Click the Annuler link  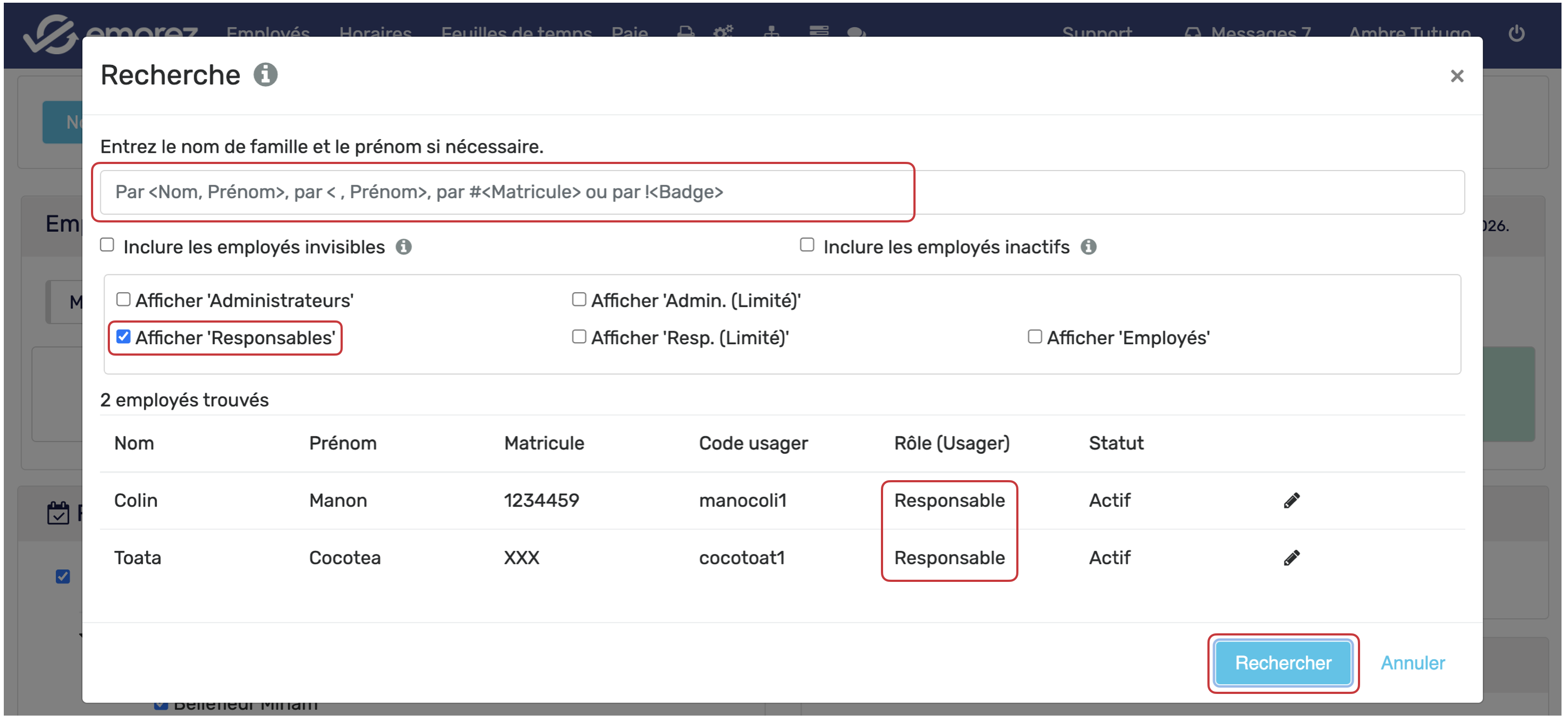pyautogui.click(x=1412, y=663)
